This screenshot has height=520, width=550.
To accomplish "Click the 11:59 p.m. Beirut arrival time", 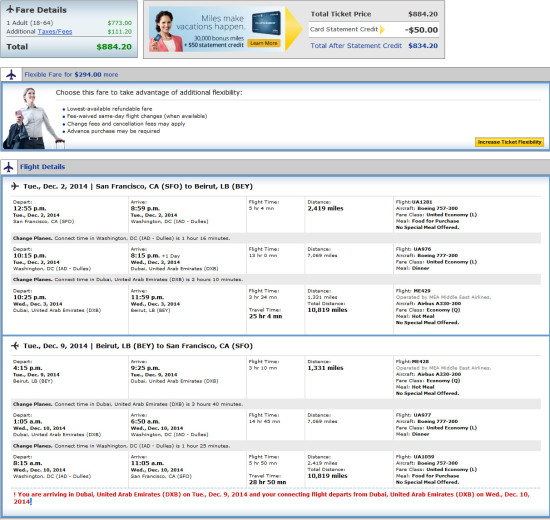I will tap(147, 298).
